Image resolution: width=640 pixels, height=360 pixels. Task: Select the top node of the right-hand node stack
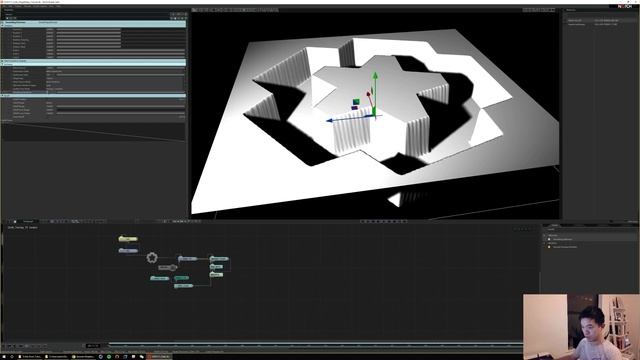219,259
